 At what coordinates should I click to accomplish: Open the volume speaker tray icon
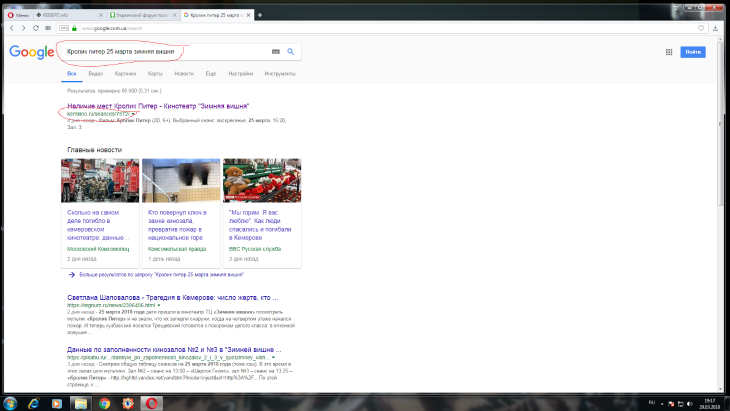pyautogui.click(x=689, y=404)
